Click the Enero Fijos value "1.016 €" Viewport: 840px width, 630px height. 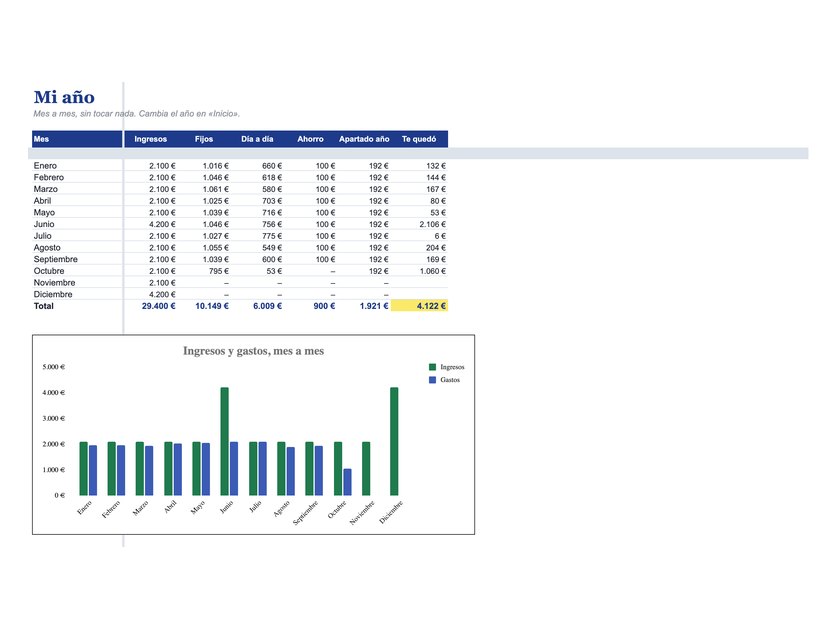(x=216, y=166)
